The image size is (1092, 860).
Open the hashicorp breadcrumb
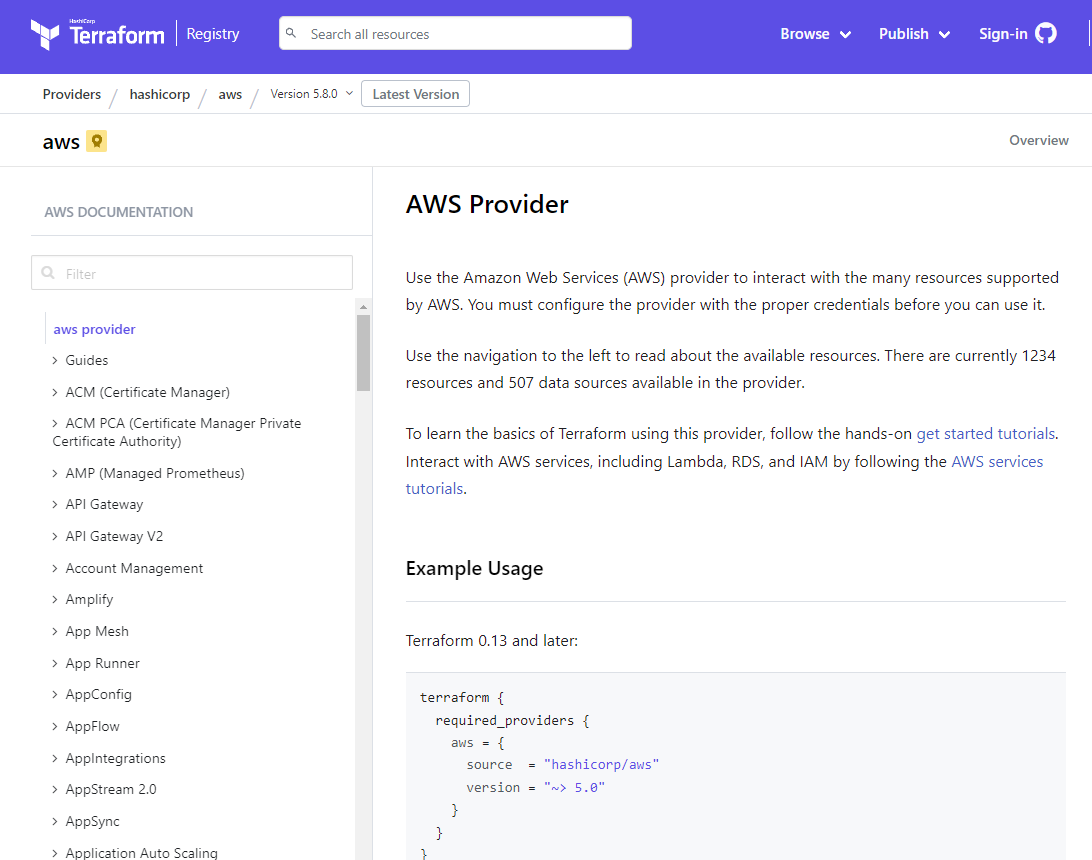159,94
